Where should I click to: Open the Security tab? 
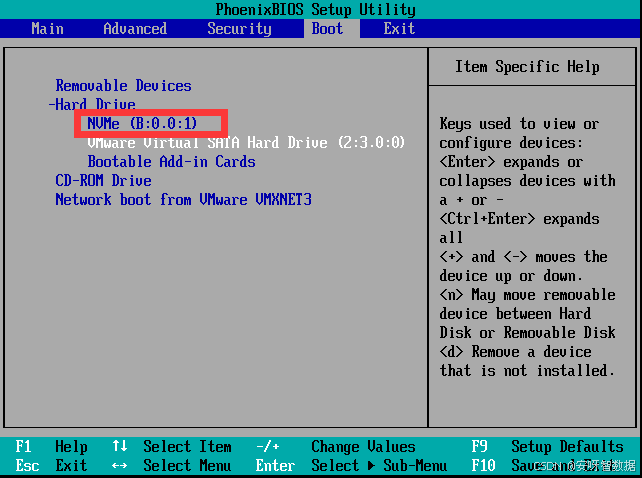point(239,29)
